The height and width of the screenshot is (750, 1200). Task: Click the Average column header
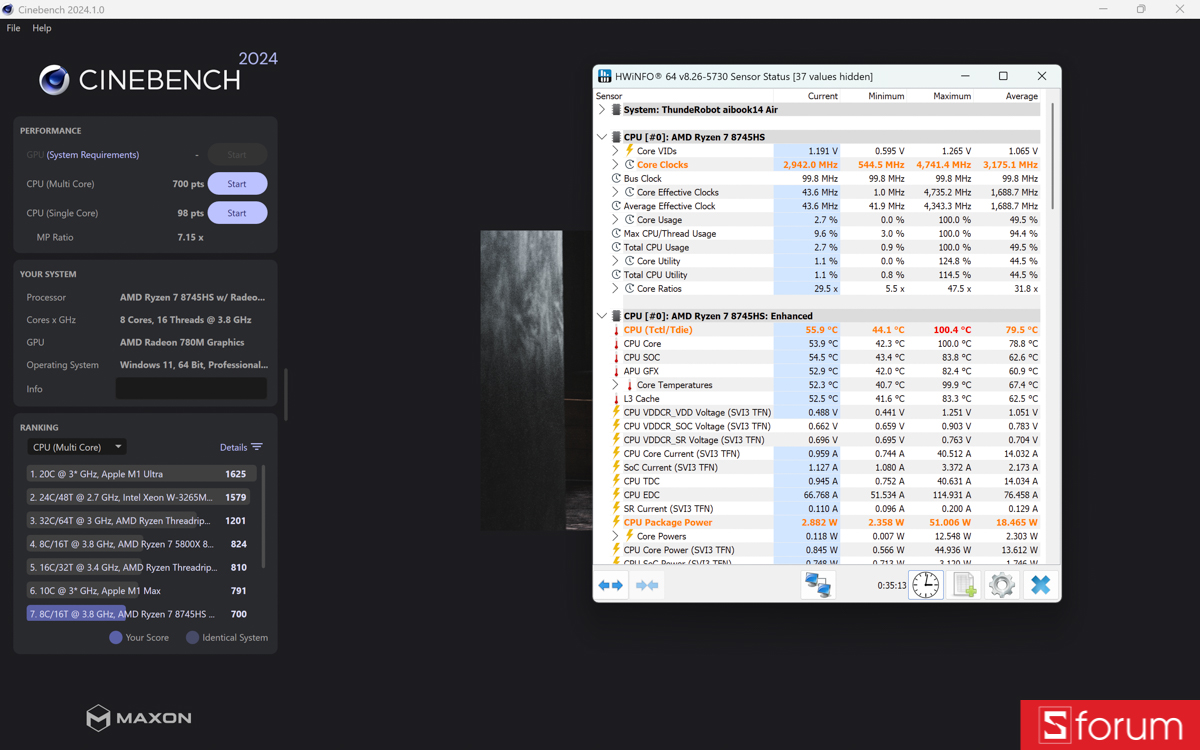pos(1007,96)
